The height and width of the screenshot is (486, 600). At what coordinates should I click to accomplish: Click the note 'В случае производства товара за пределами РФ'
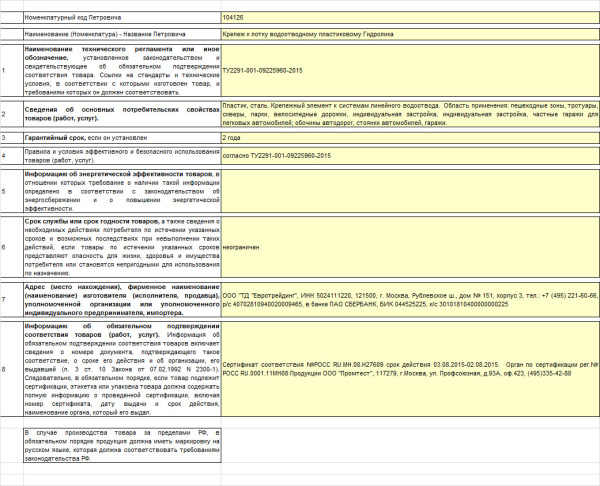pos(120,446)
